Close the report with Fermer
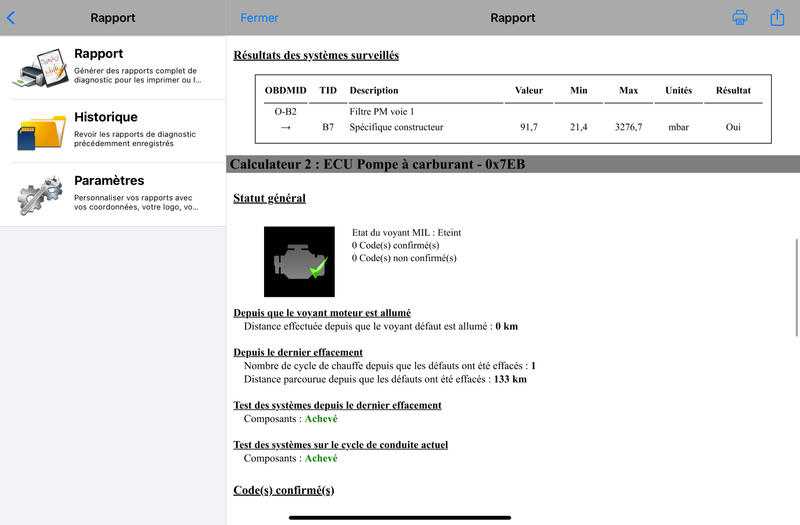This screenshot has width=800, height=525. coord(259,18)
